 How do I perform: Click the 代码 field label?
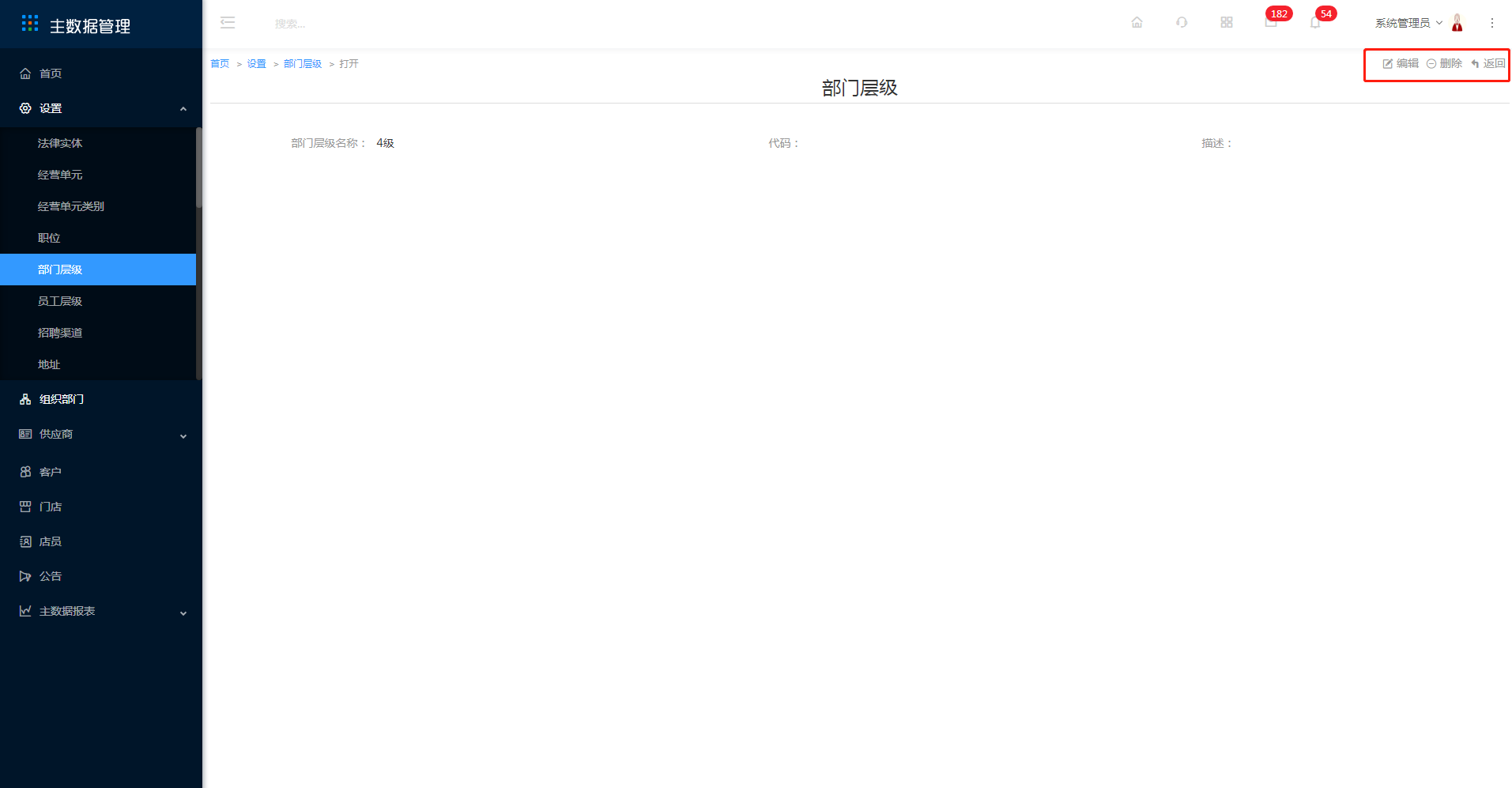click(x=784, y=143)
